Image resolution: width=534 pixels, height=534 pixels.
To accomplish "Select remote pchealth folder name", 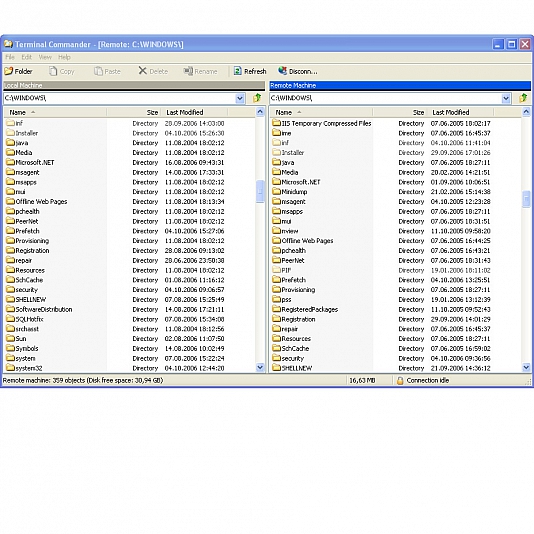I will point(294,251).
